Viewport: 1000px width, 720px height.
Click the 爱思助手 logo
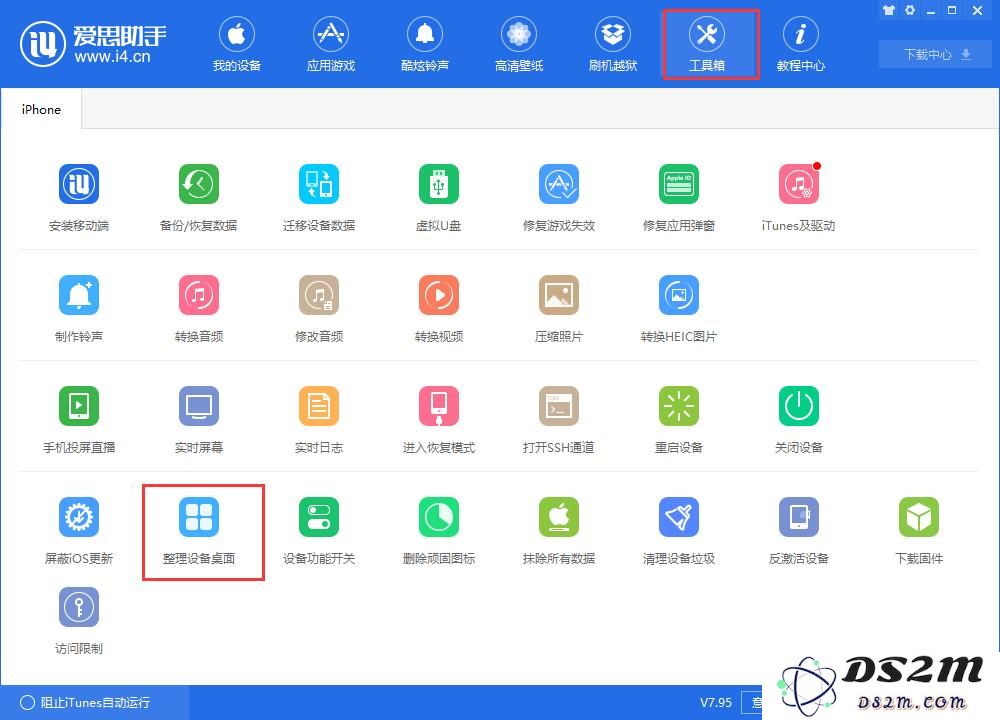click(x=93, y=43)
